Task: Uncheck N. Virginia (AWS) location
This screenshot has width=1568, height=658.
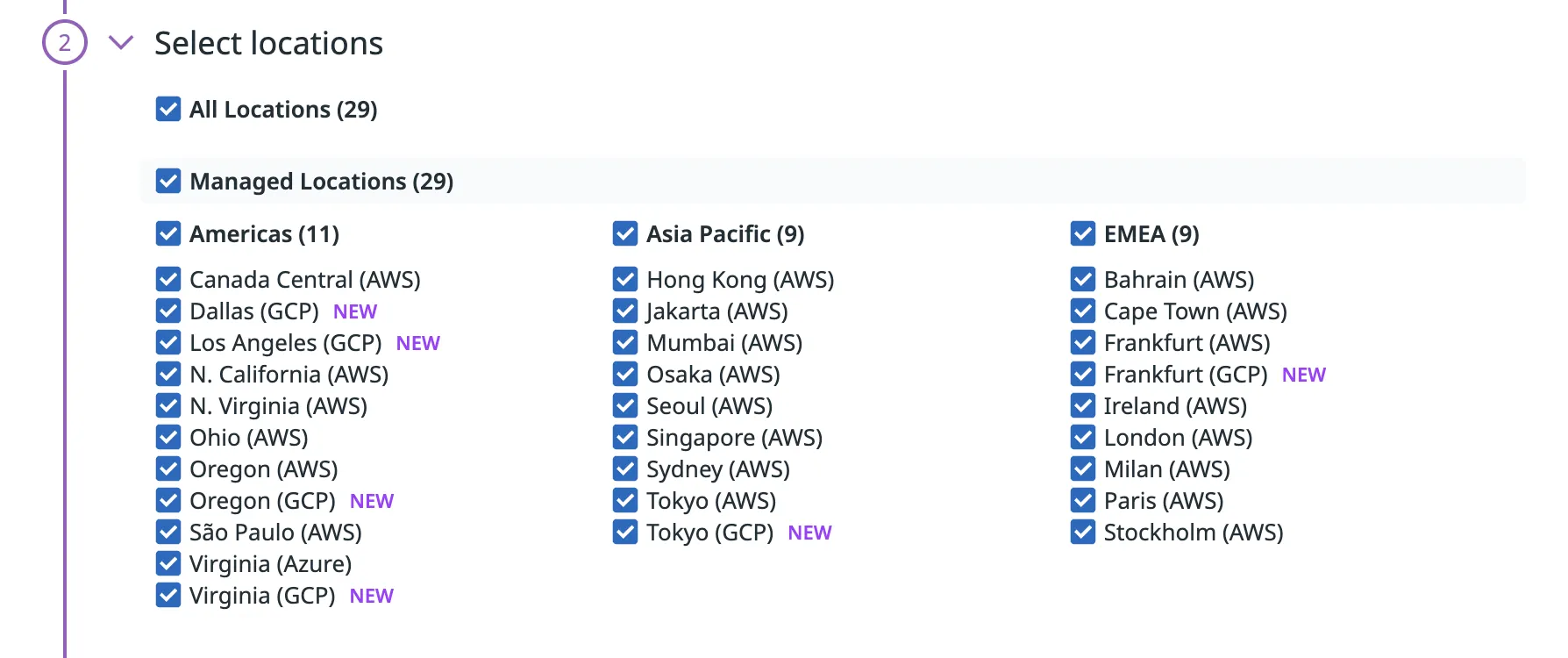Action: (168, 405)
